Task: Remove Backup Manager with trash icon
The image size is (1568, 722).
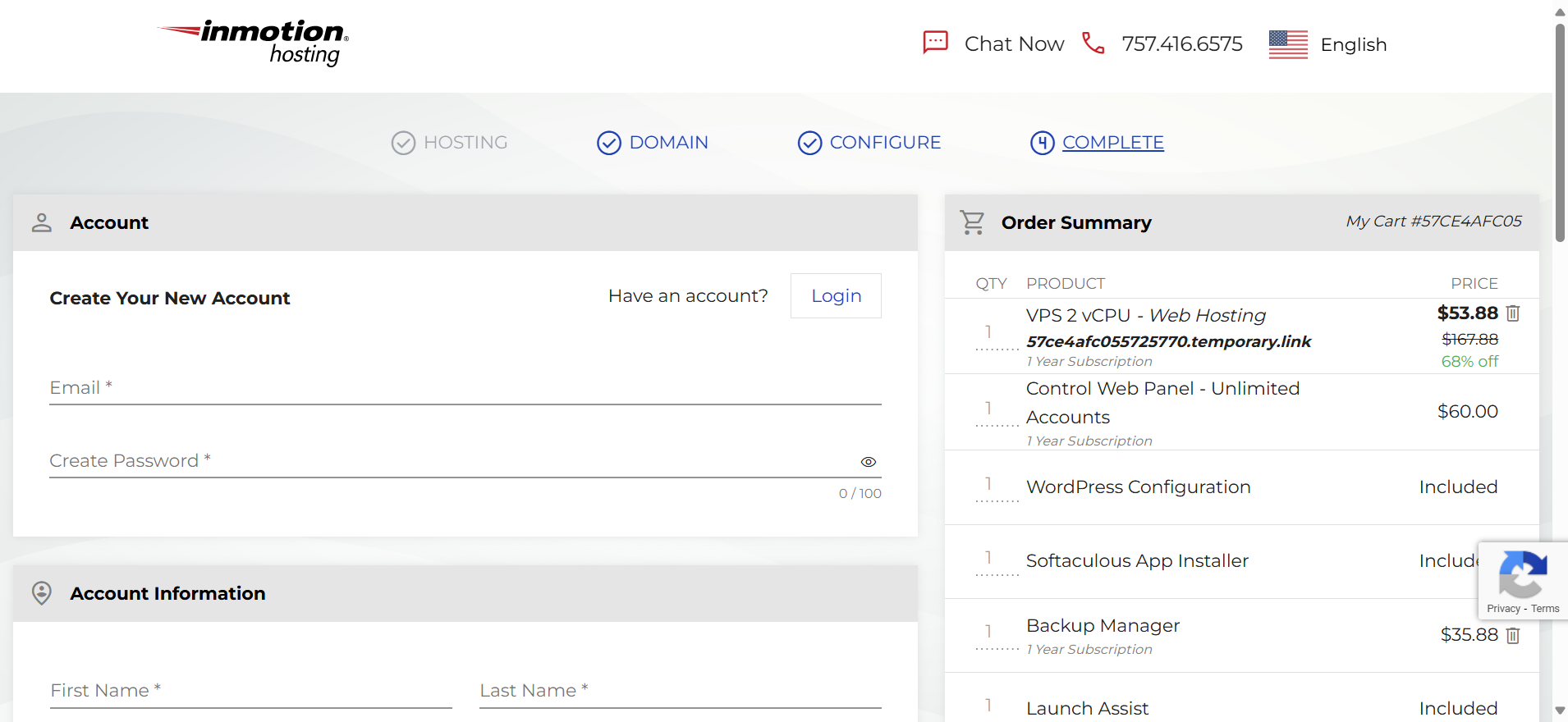Action: click(1513, 635)
